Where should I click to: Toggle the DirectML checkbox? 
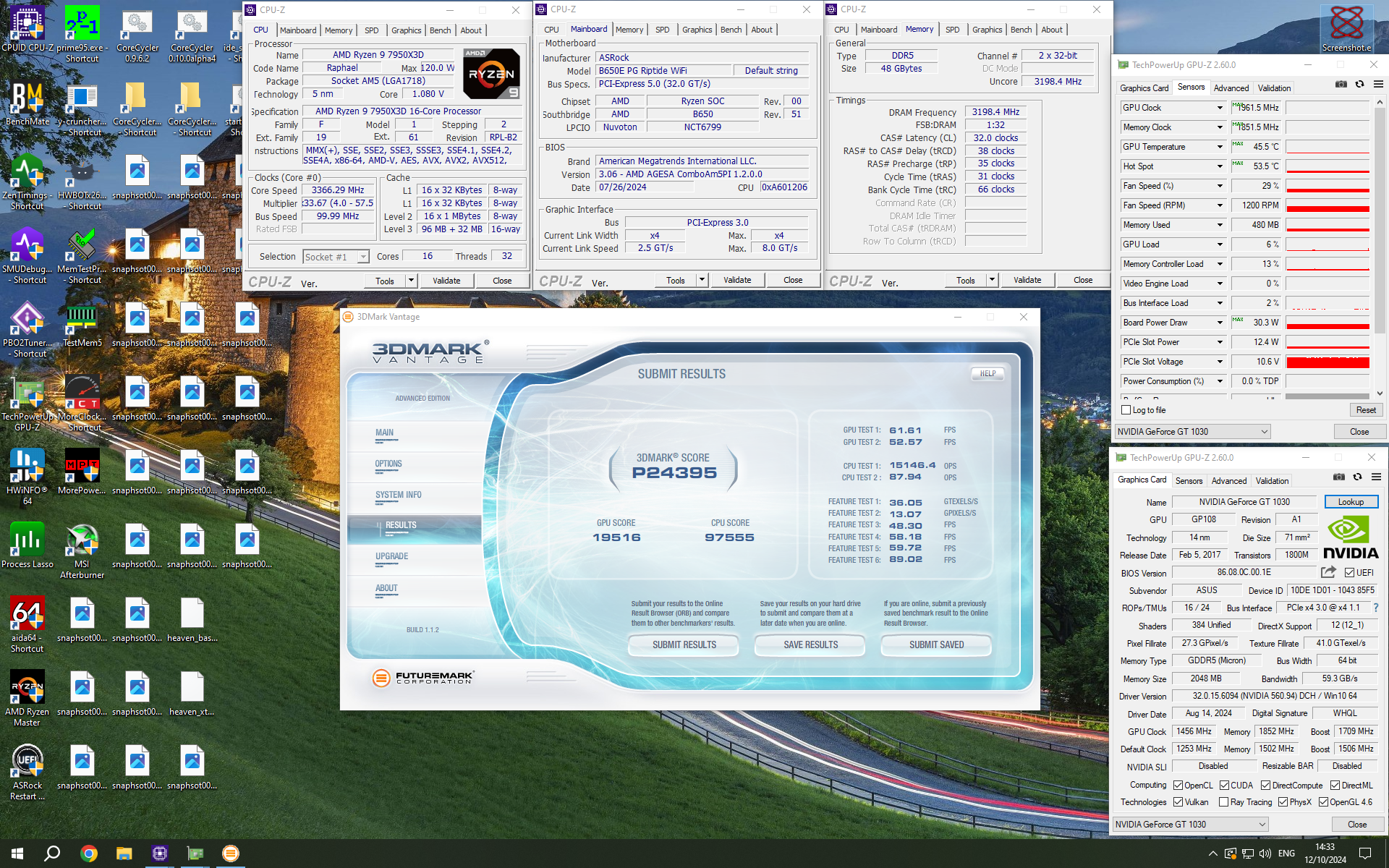[x=1335, y=785]
